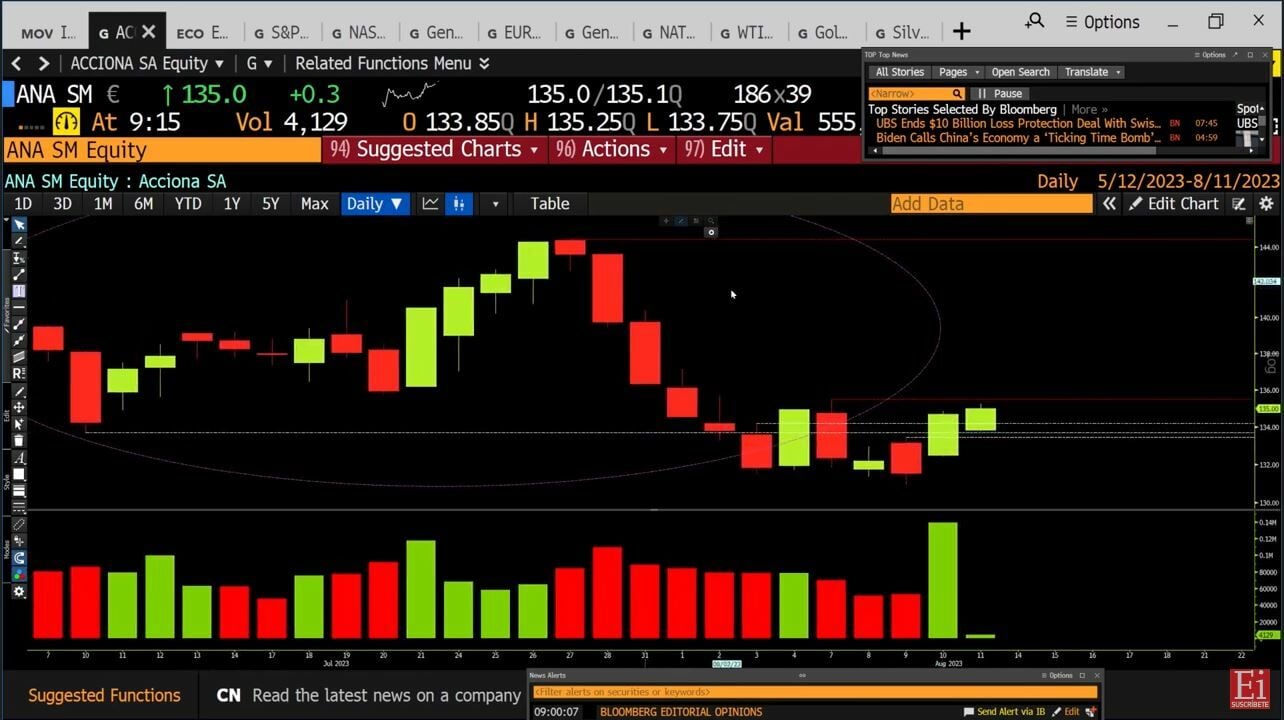This screenshot has width=1284, height=720.
Task: Switch to the S&P chart tab
Action: tap(281, 33)
